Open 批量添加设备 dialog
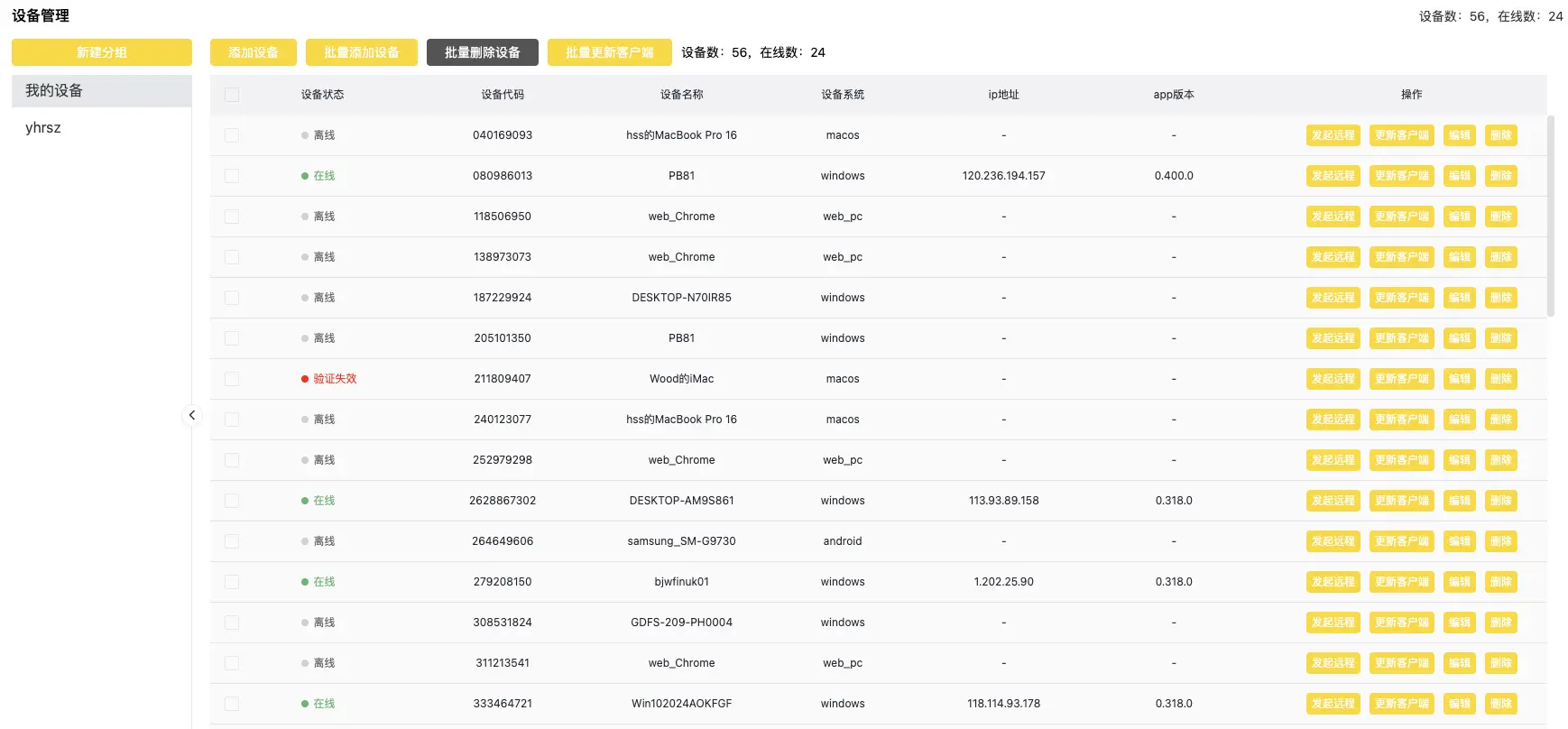Viewport: 1568px width, 729px height. [x=361, y=52]
